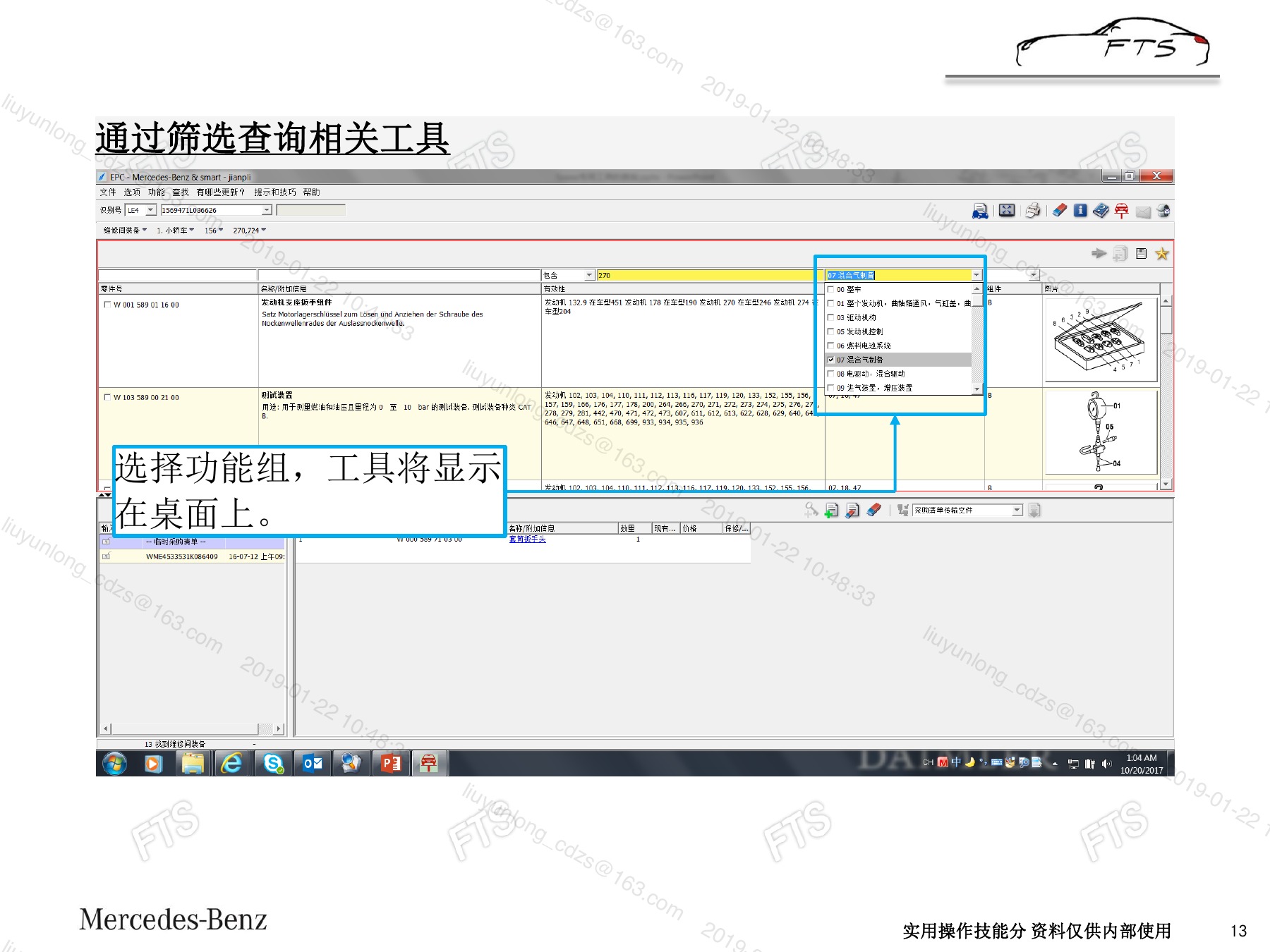Tick the checkbox for W 001 589 01 16 00

(x=107, y=305)
